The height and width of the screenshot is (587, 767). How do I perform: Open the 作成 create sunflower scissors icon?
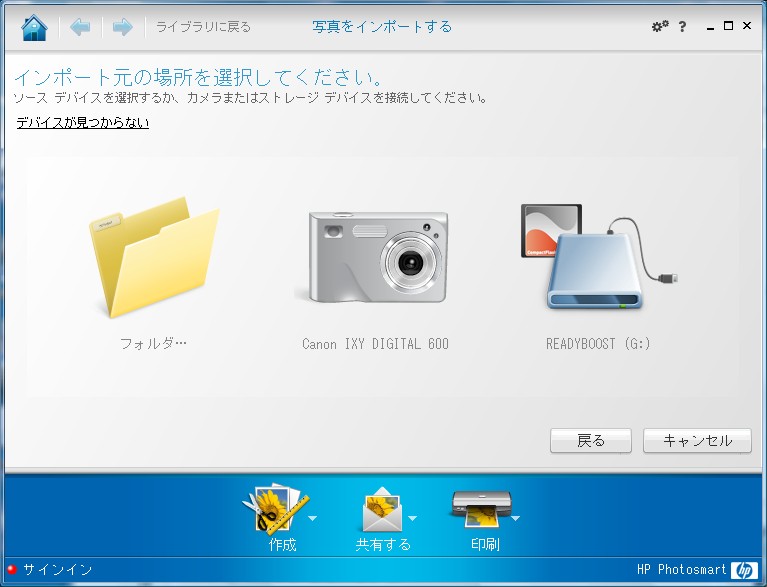(275, 509)
